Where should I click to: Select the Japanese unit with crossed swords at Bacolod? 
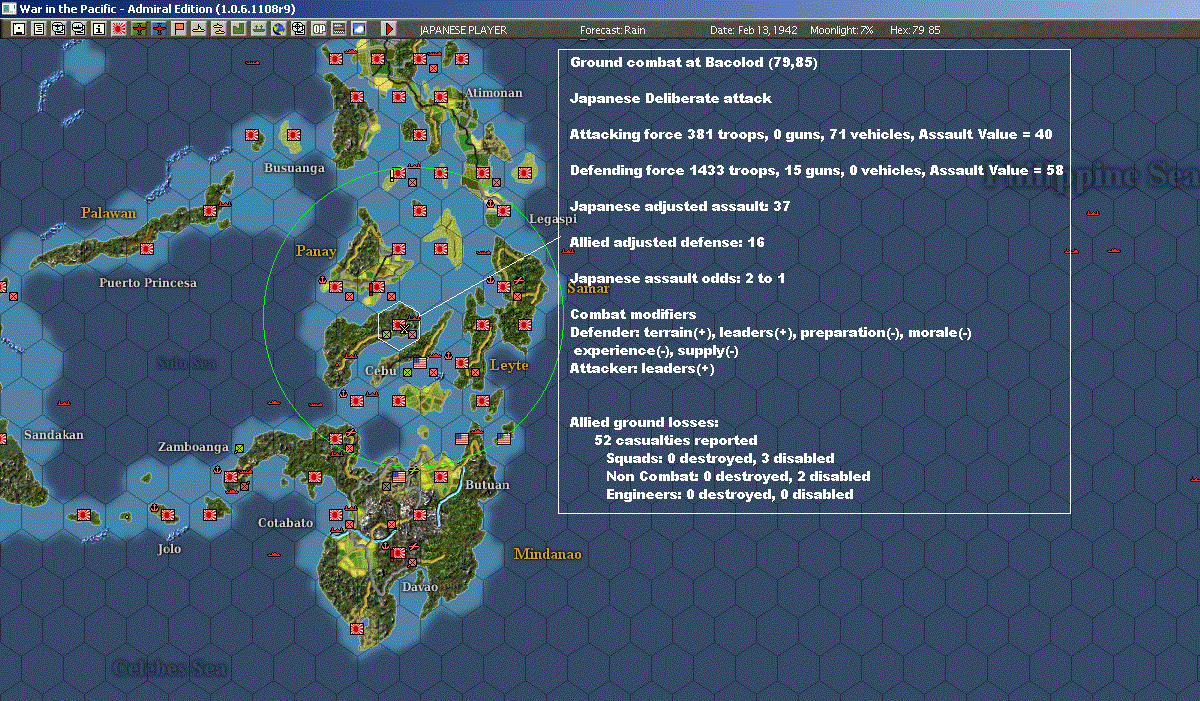(401, 326)
